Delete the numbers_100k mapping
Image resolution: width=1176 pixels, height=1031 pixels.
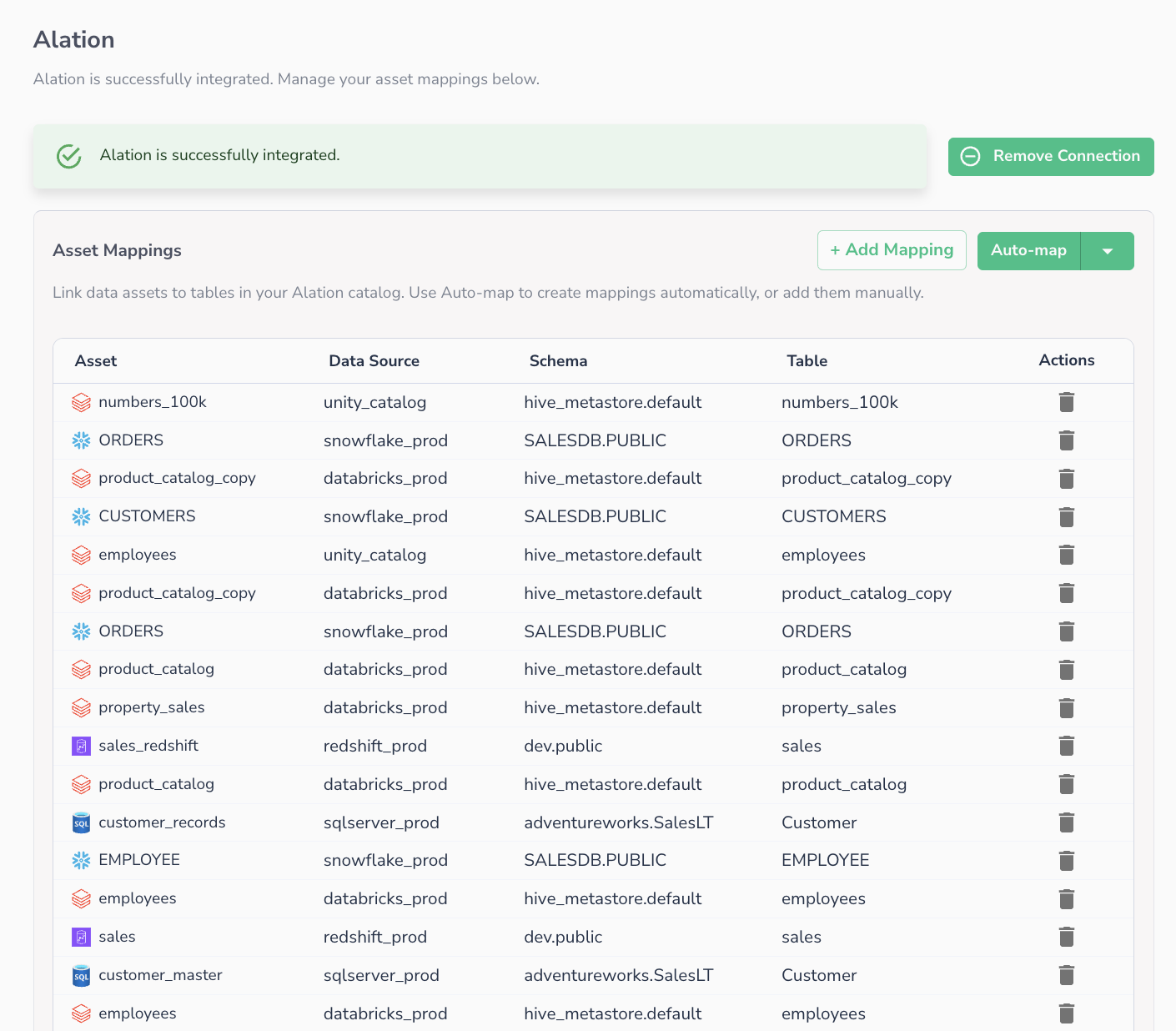[1066, 402]
